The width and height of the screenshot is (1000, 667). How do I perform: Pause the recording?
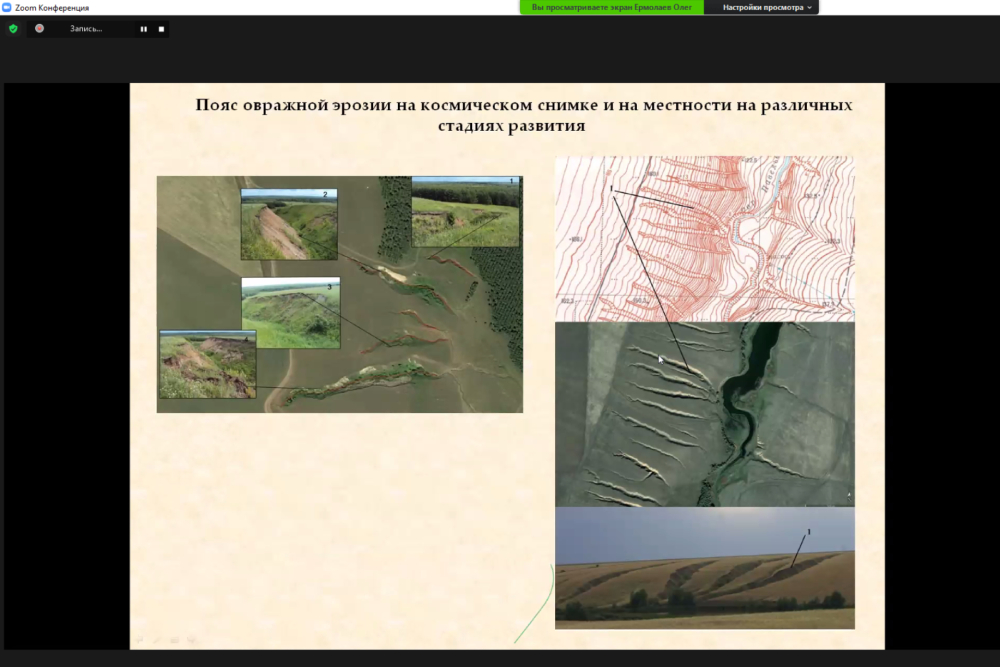(143, 29)
